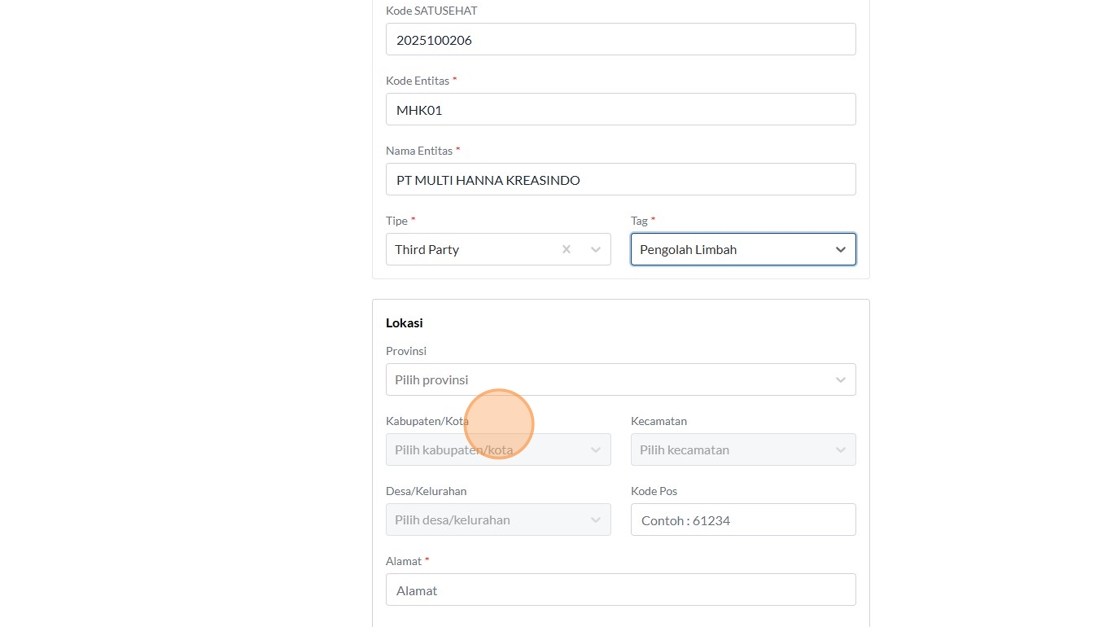The width and height of the screenshot is (1120, 627).
Task: Click the Kode SATUSEHAT input field
Action: coord(620,40)
